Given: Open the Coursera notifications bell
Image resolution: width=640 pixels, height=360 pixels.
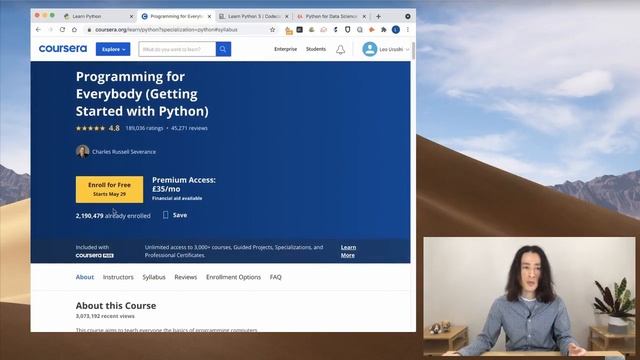Looking at the screenshot, I should pyautogui.click(x=340, y=49).
